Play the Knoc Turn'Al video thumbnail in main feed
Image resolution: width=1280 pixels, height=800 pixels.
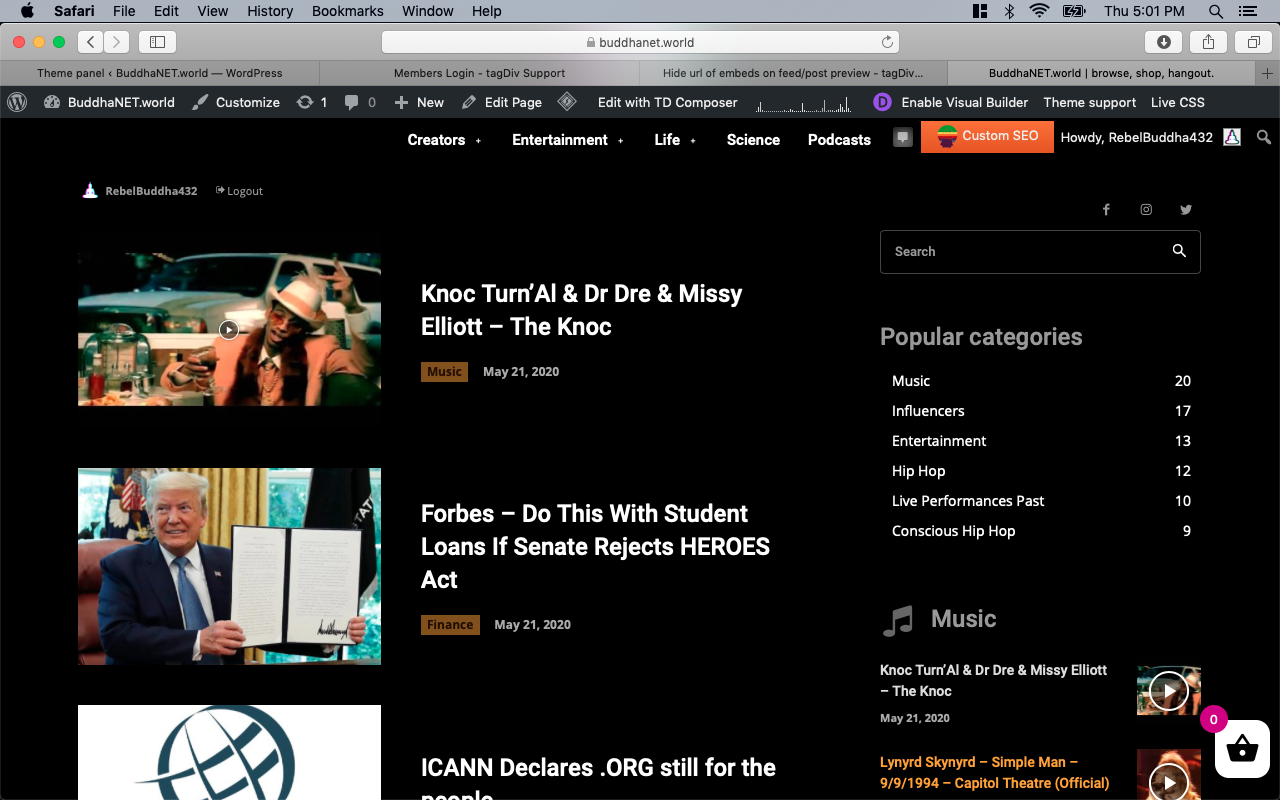click(229, 329)
